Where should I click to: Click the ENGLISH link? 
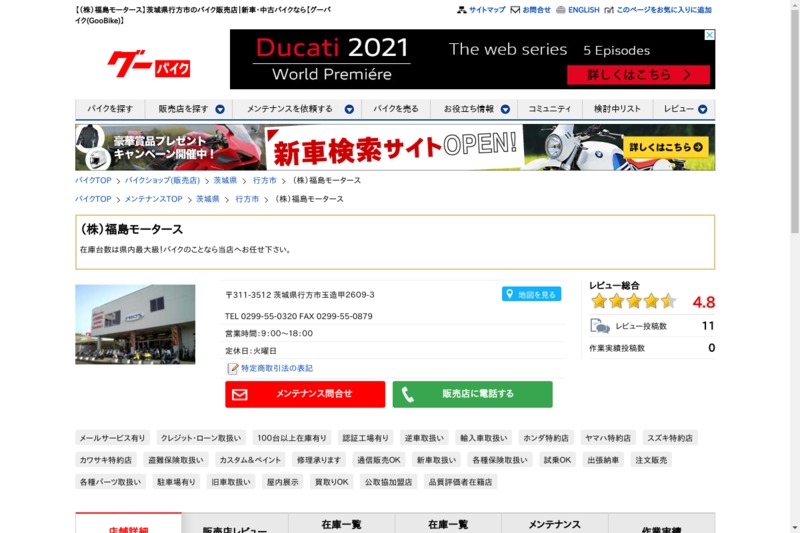584,10
